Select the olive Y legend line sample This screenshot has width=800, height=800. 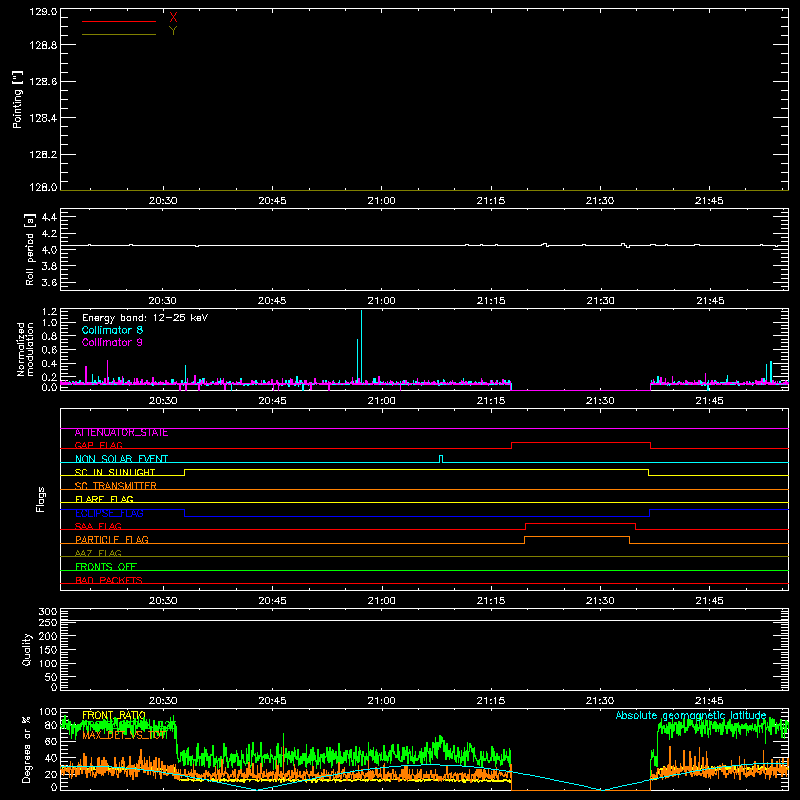(x=119, y=34)
